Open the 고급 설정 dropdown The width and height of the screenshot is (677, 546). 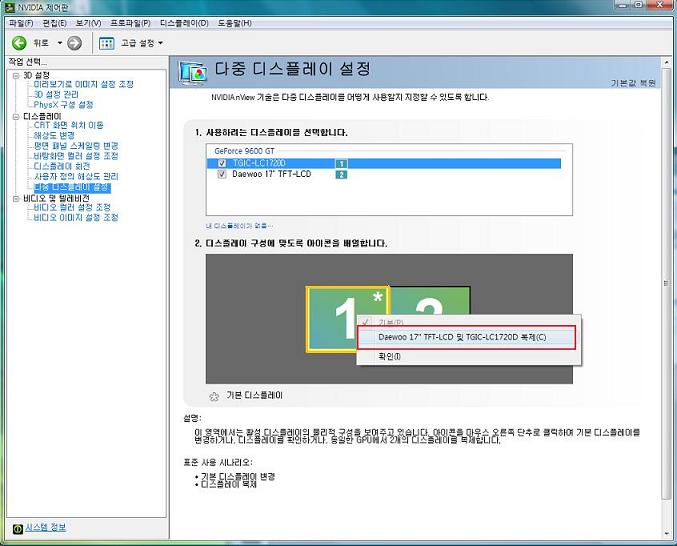[x=142, y=43]
